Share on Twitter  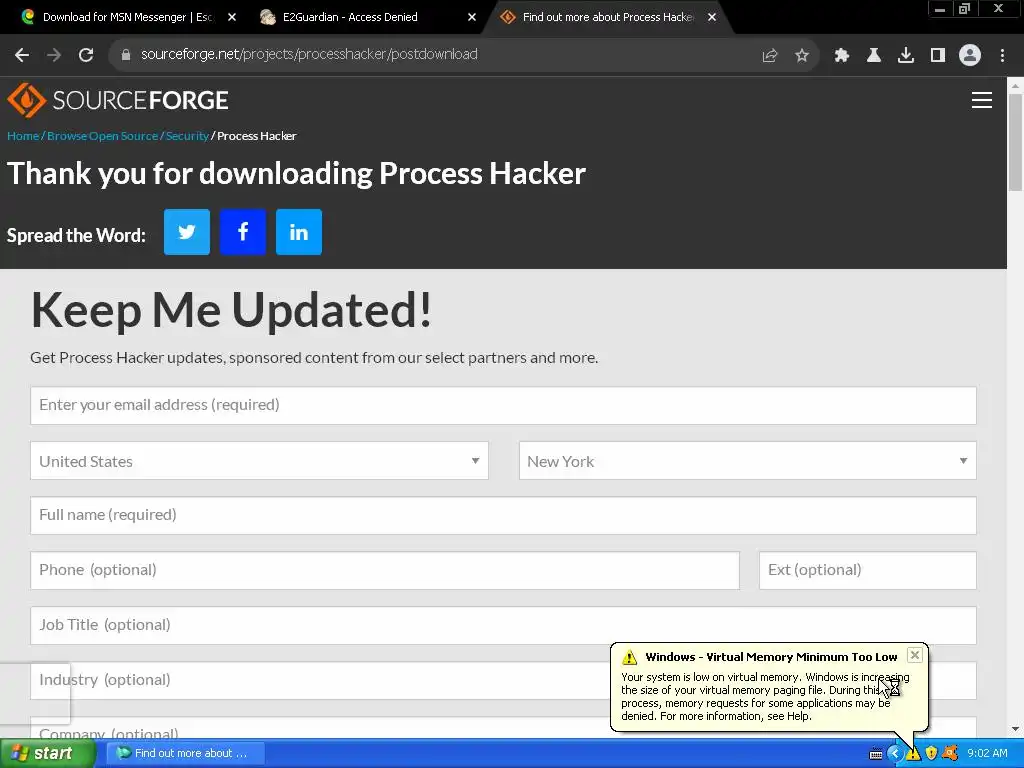pyautogui.click(x=187, y=232)
